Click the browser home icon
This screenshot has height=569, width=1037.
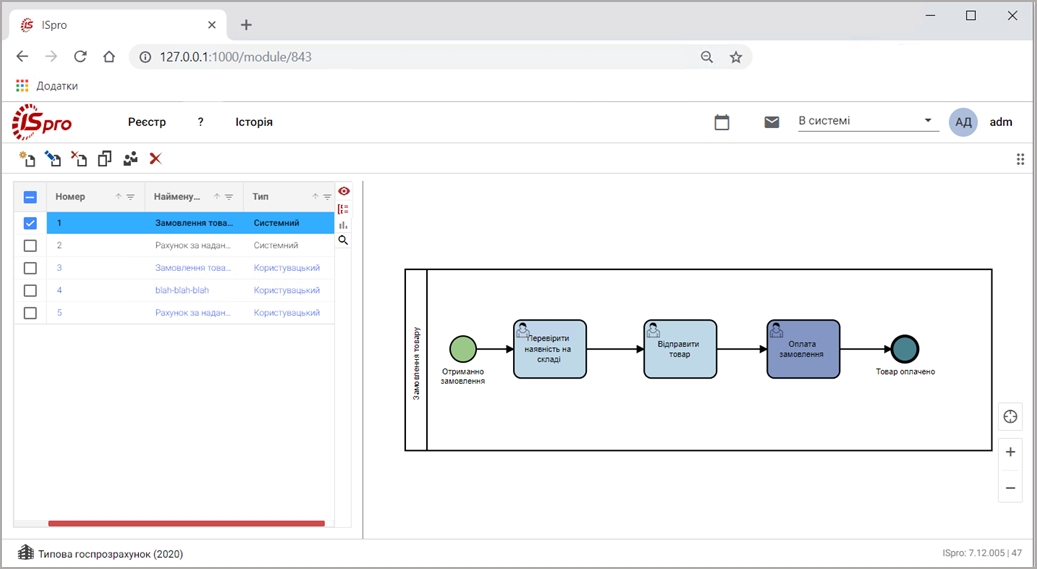109,57
